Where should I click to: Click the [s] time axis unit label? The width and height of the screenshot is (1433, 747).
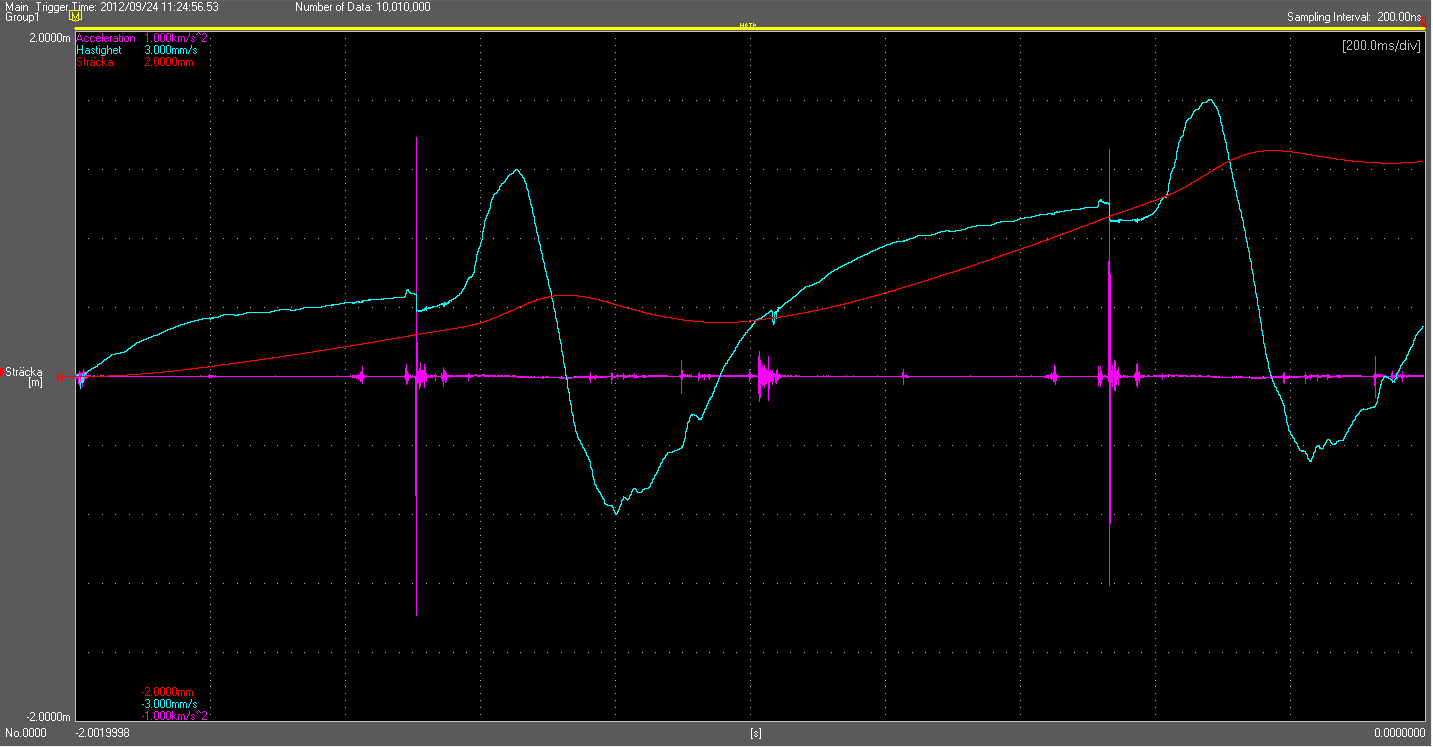click(x=755, y=733)
